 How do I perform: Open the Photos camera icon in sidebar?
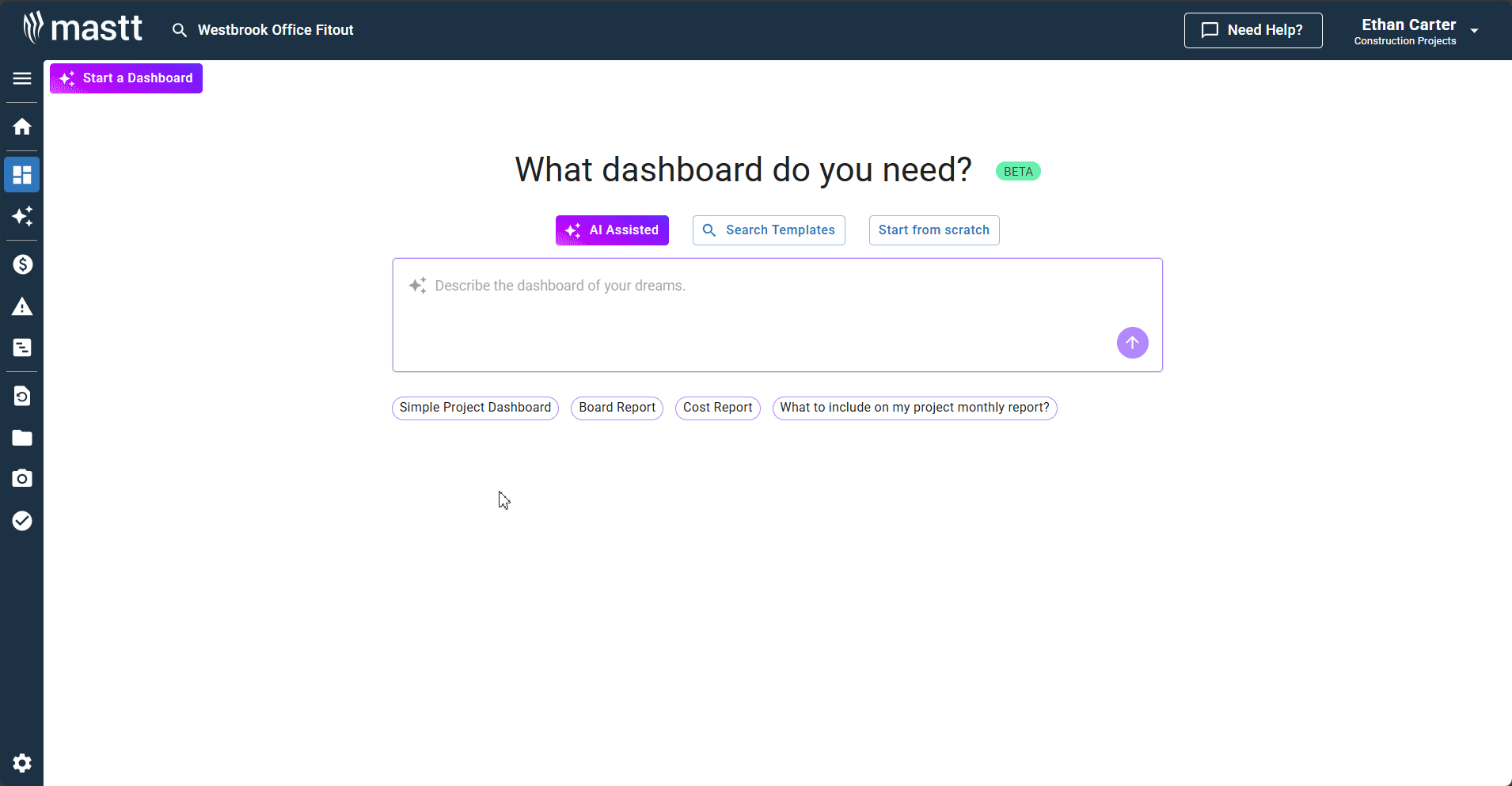tap(22, 478)
